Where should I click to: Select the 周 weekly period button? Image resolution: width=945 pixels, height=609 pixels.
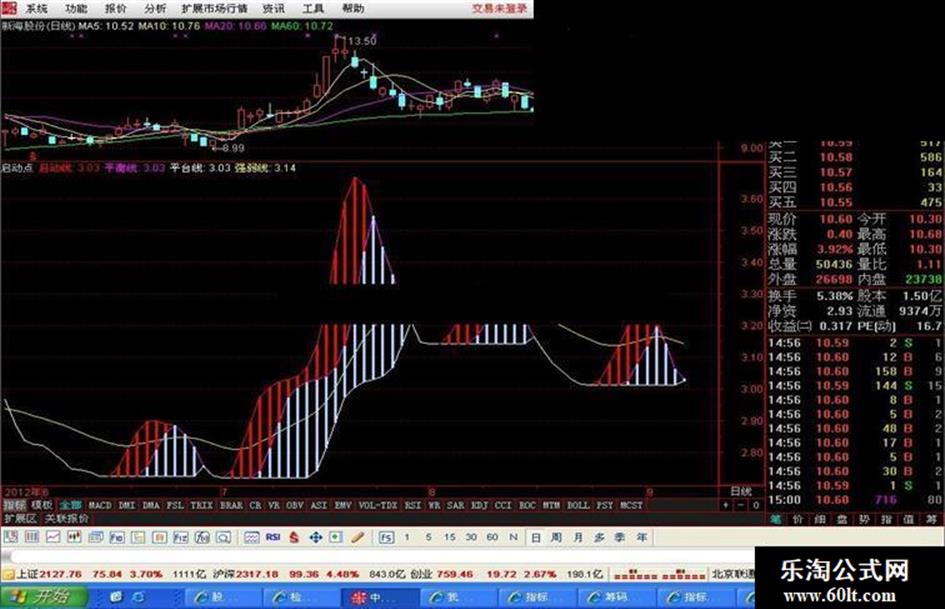[556, 537]
